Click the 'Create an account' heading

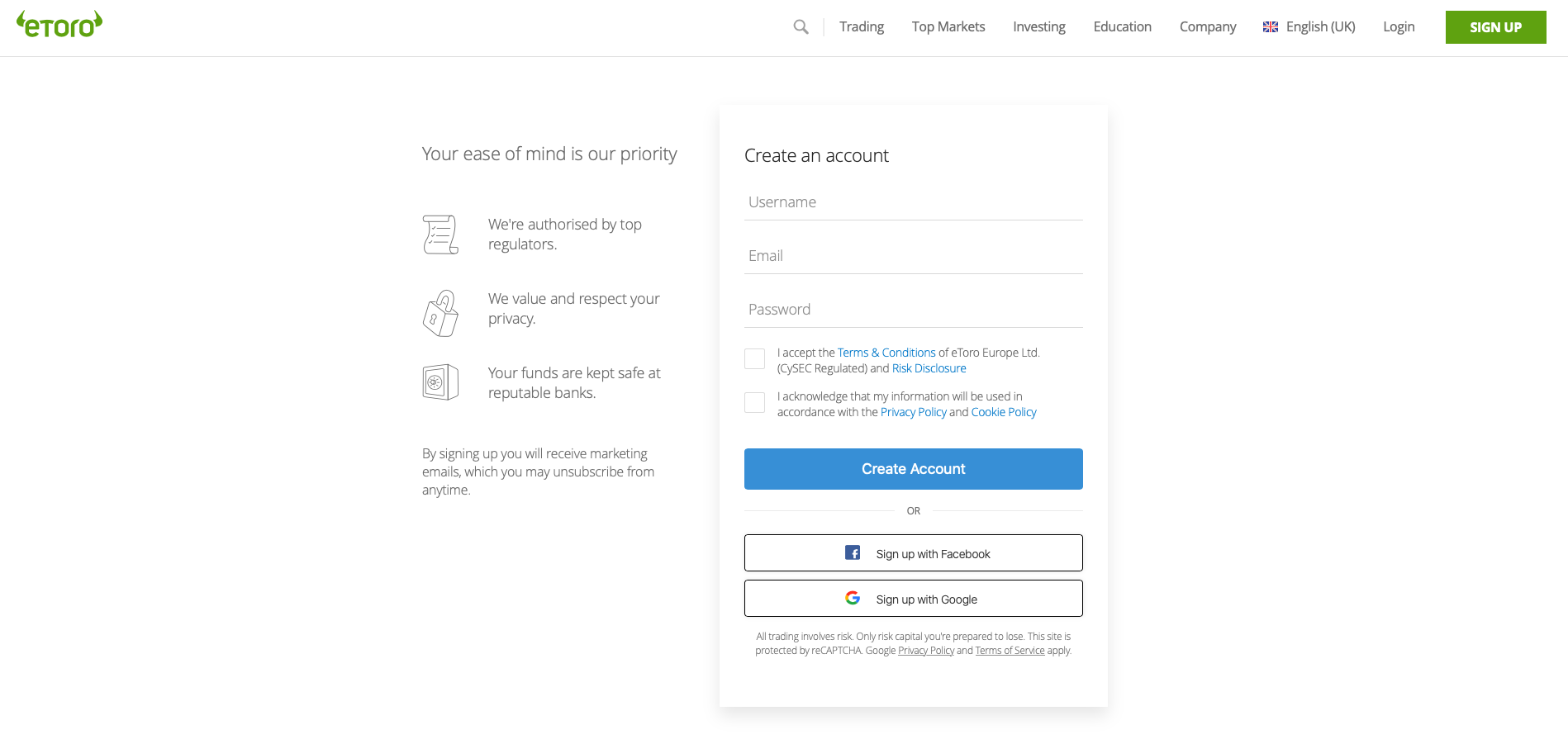coord(816,155)
